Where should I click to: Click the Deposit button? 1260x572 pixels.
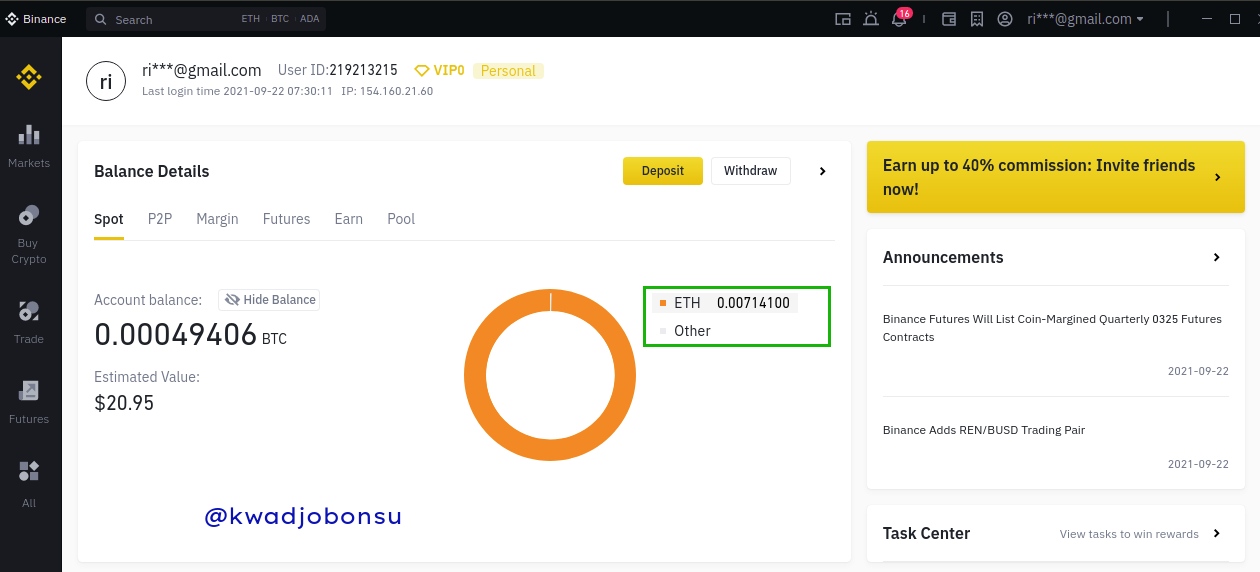point(663,171)
